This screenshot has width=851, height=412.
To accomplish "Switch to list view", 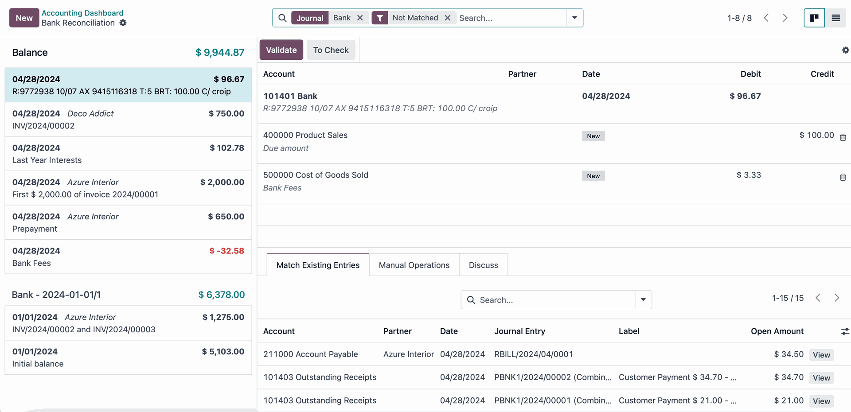I will [x=836, y=18].
